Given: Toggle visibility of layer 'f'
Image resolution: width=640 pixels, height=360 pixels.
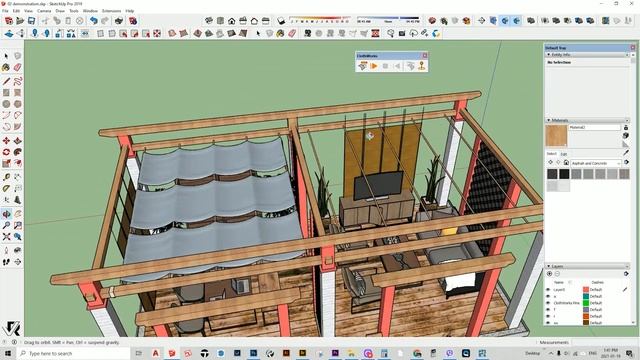Looking at the screenshot, I should click(x=548, y=309).
